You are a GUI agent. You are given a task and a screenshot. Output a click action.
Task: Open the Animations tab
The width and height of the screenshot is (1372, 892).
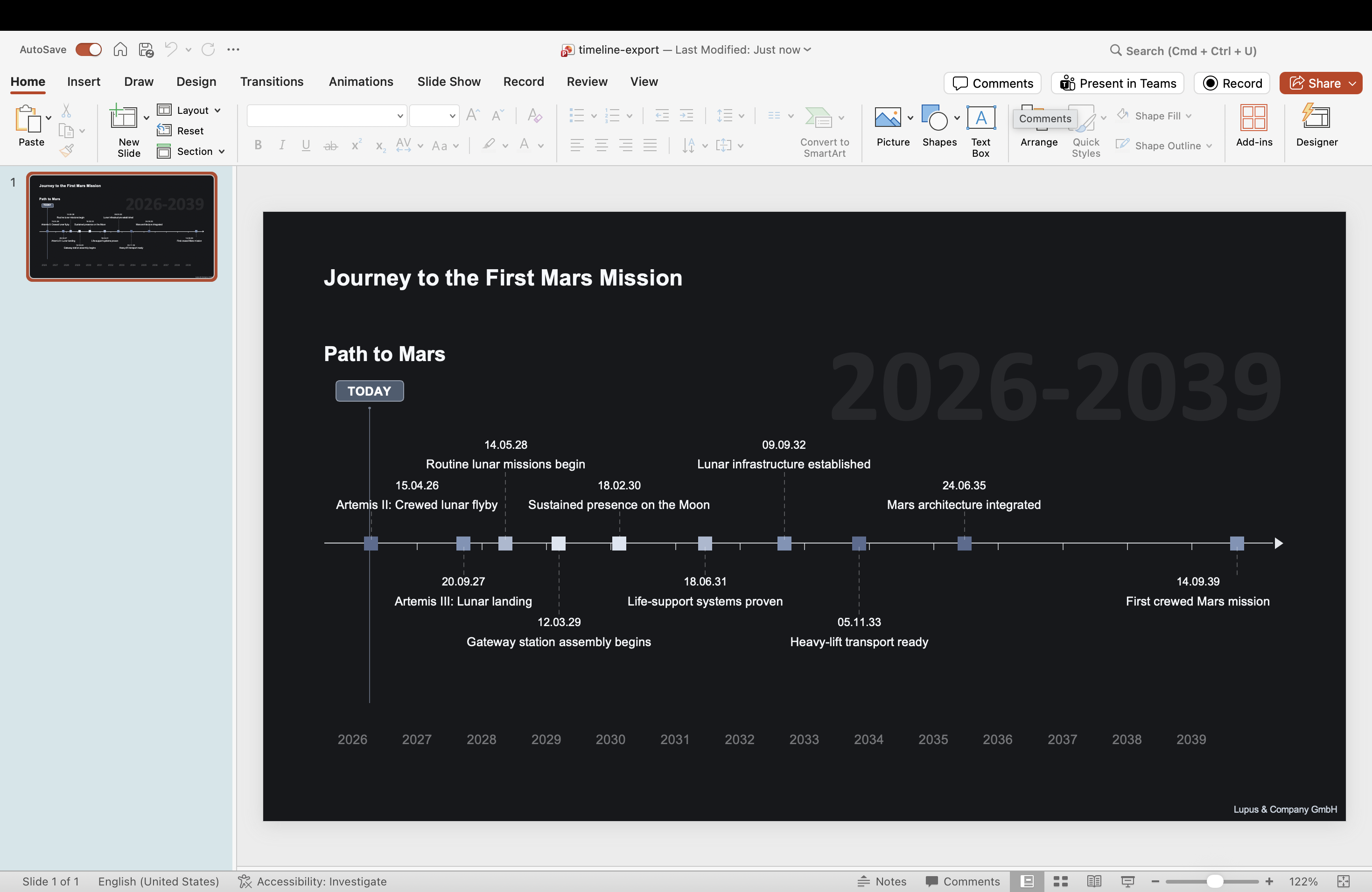coord(360,81)
